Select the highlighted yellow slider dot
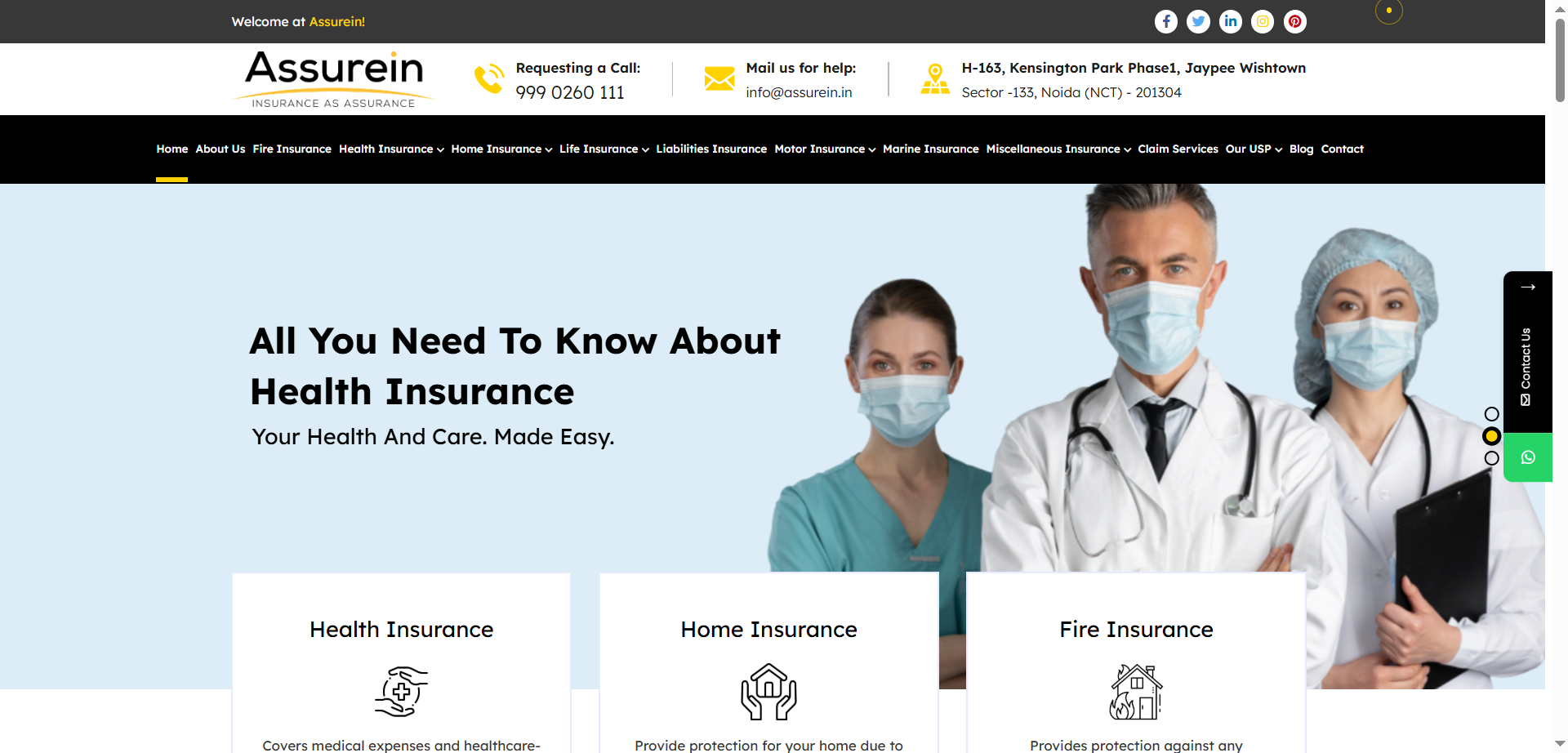The width and height of the screenshot is (1568, 753). 1491,436
